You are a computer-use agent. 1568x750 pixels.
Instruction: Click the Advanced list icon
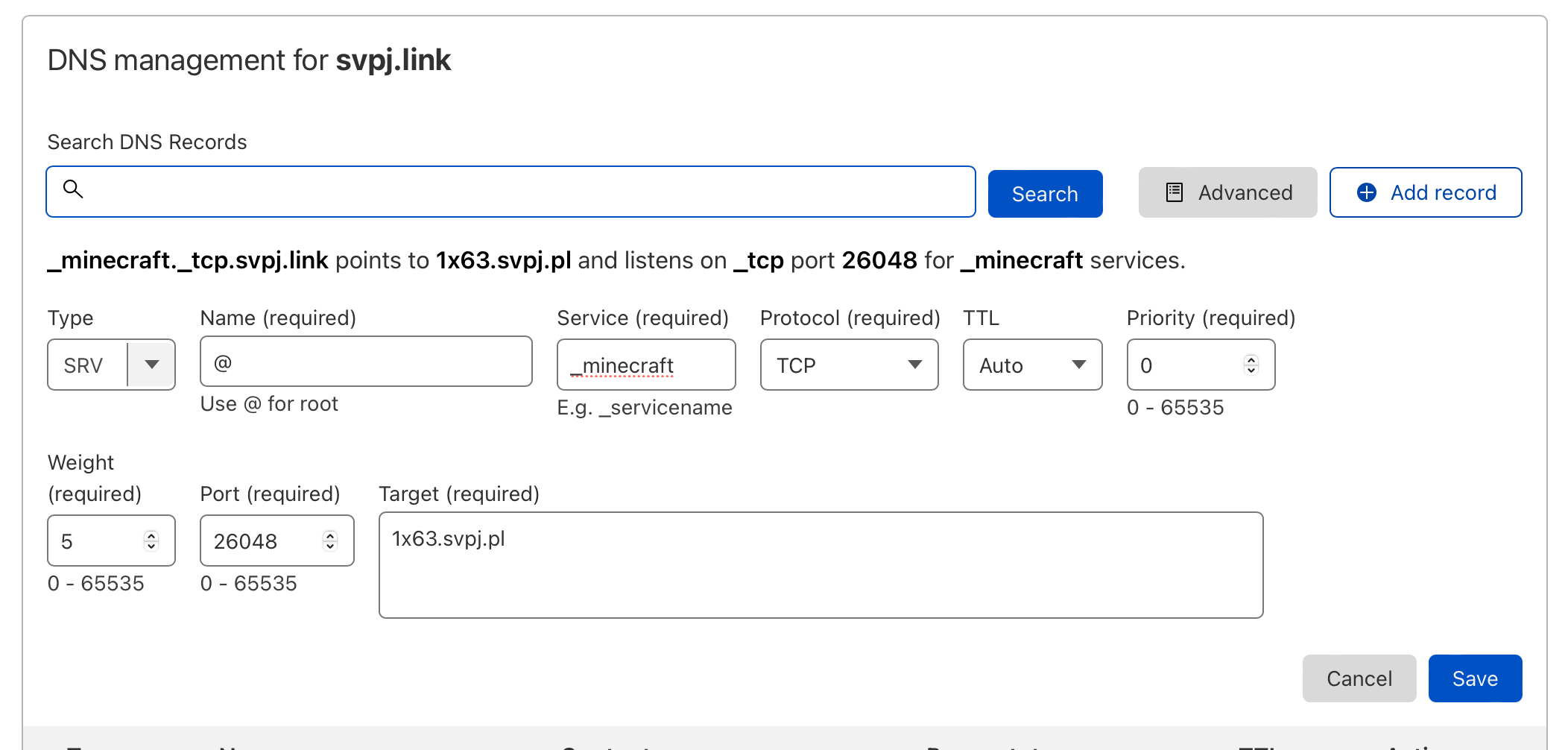click(1175, 192)
